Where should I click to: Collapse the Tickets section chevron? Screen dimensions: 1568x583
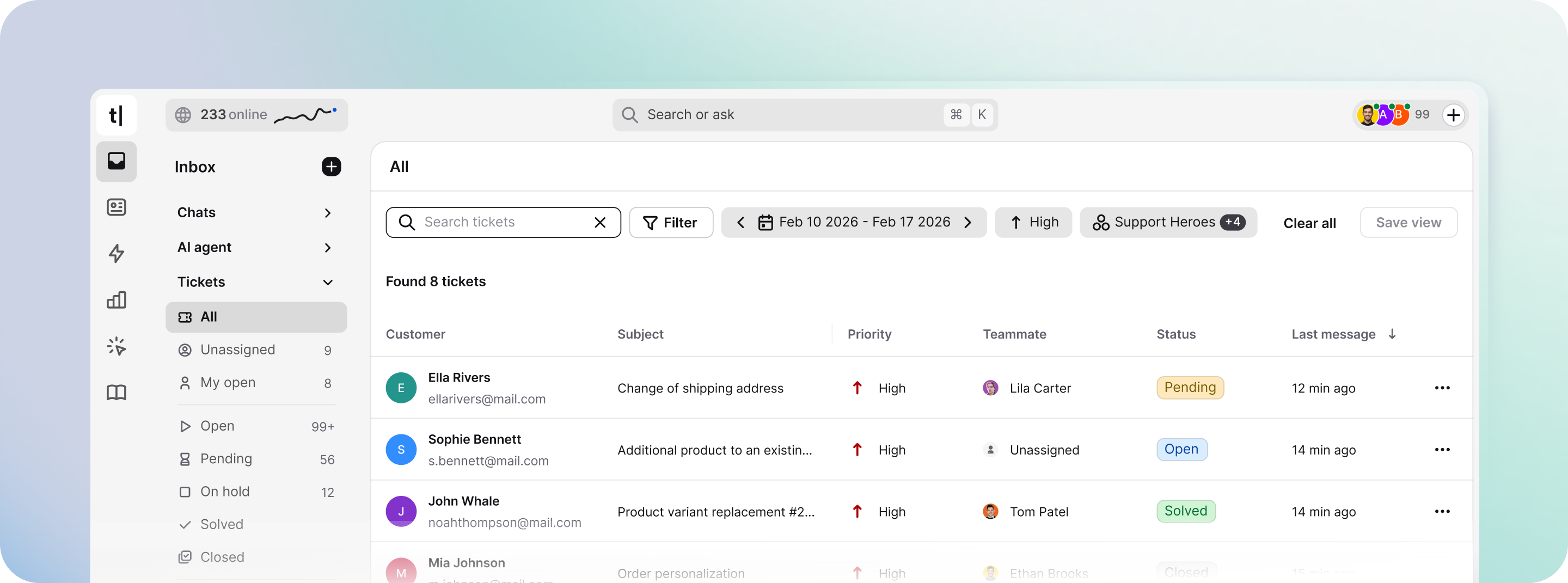tap(327, 283)
